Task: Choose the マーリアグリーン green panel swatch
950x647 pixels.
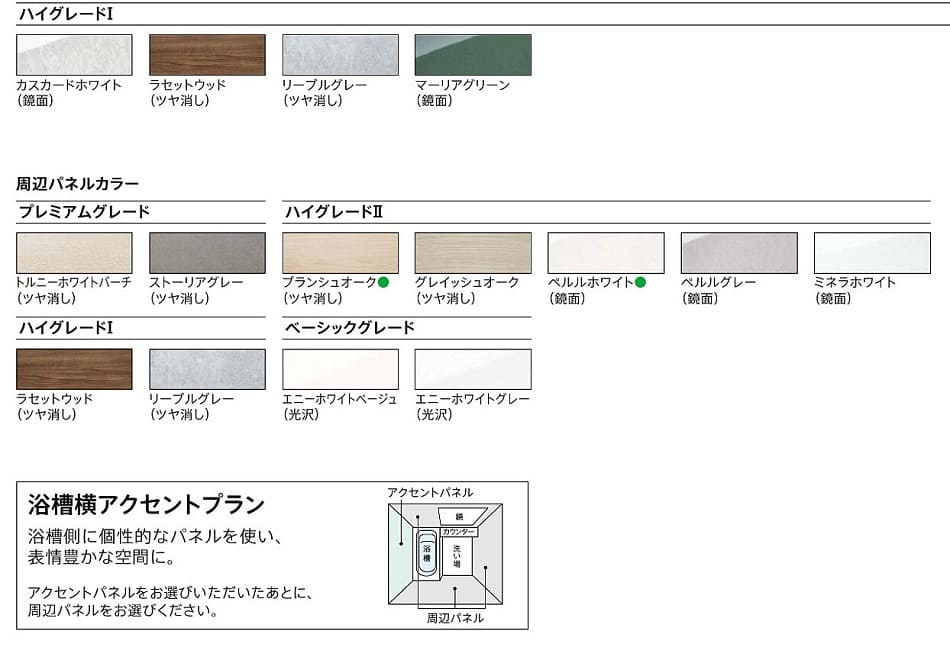Action: point(473,55)
